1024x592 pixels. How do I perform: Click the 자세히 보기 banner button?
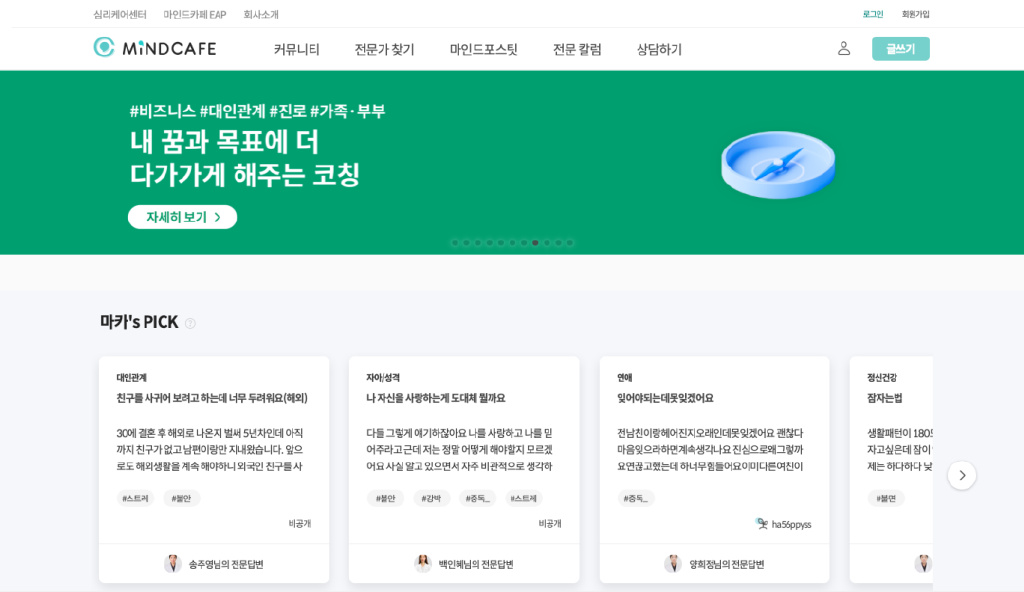(182, 217)
